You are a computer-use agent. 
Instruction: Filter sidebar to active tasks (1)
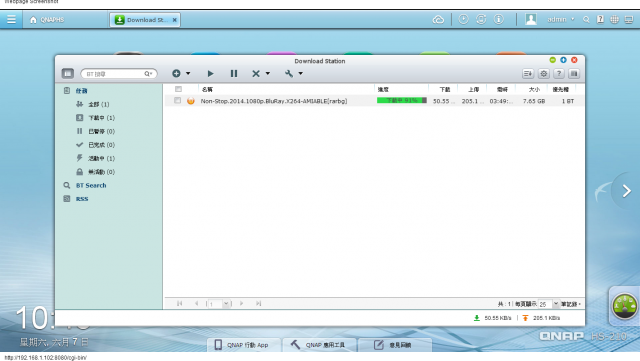pos(101,158)
